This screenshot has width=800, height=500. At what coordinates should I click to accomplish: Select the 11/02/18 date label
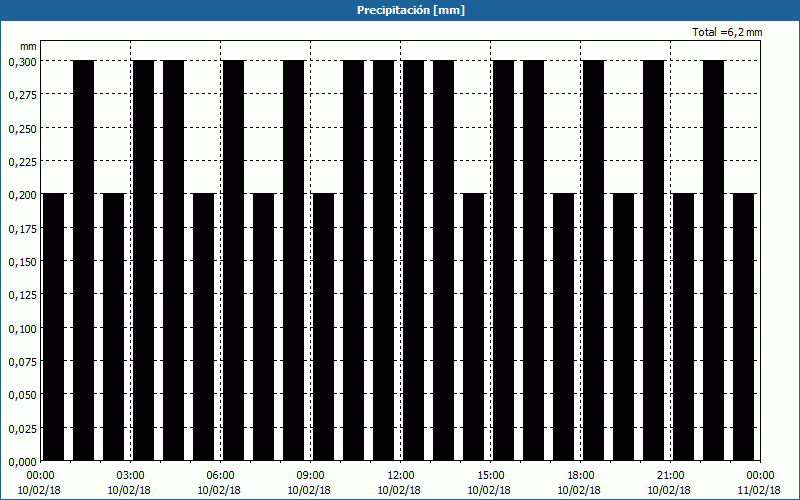tap(759, 490)
